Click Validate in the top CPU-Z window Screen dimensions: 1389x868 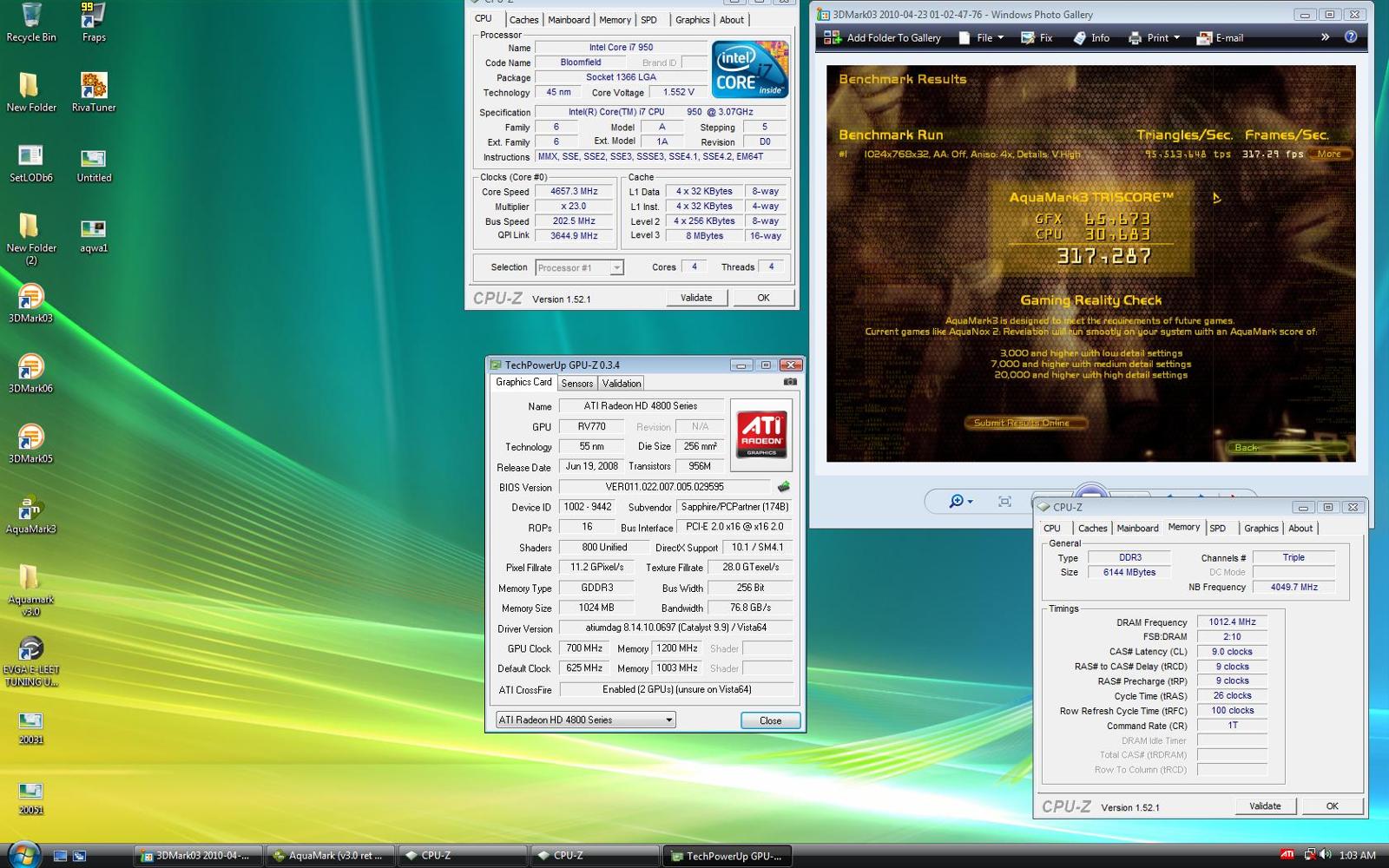[696, 298]
